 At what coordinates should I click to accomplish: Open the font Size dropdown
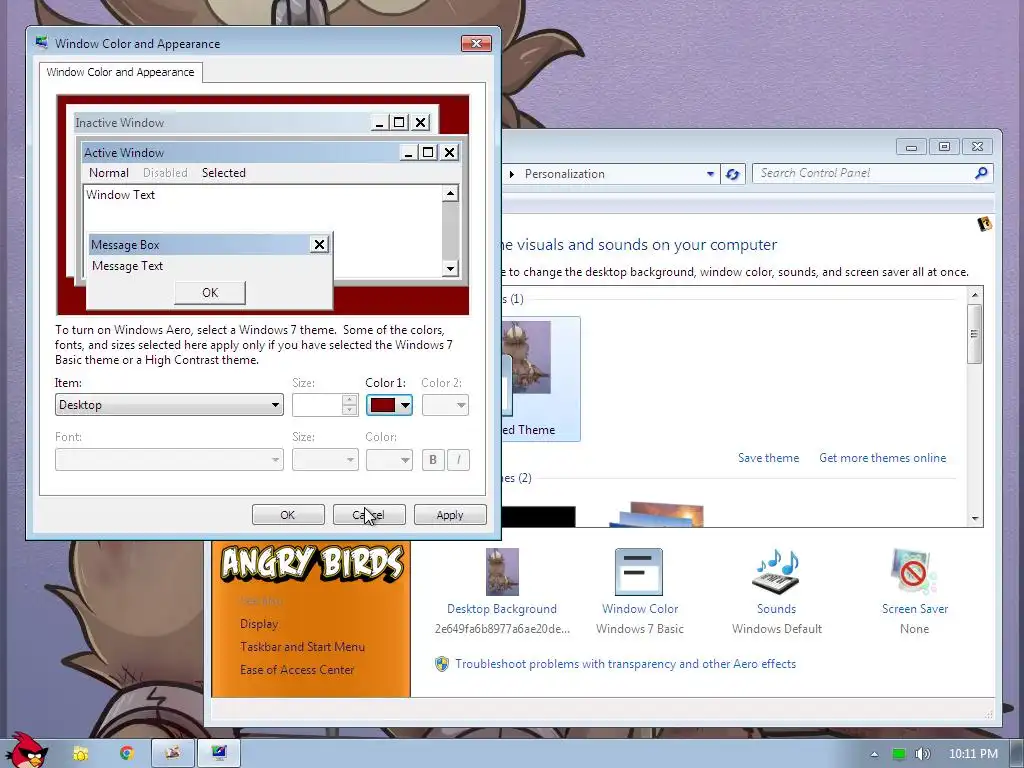pos(325,460)
